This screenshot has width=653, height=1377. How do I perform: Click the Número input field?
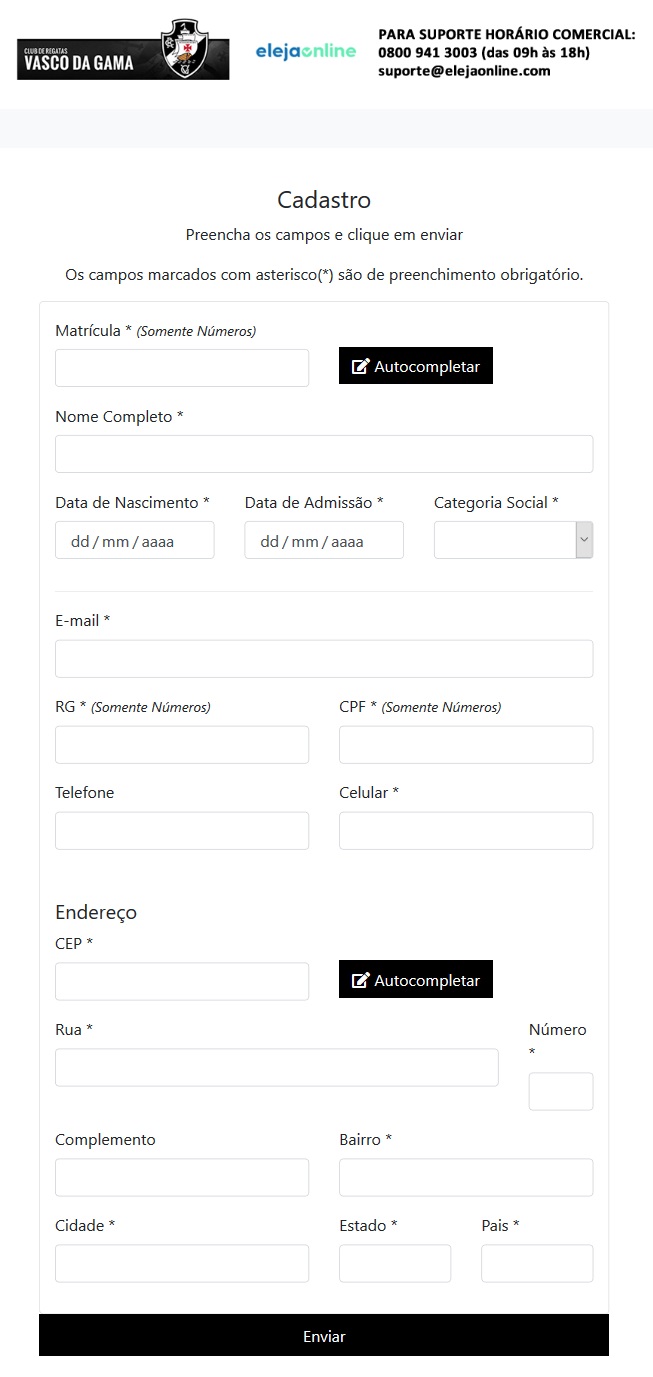[561, 1092]
